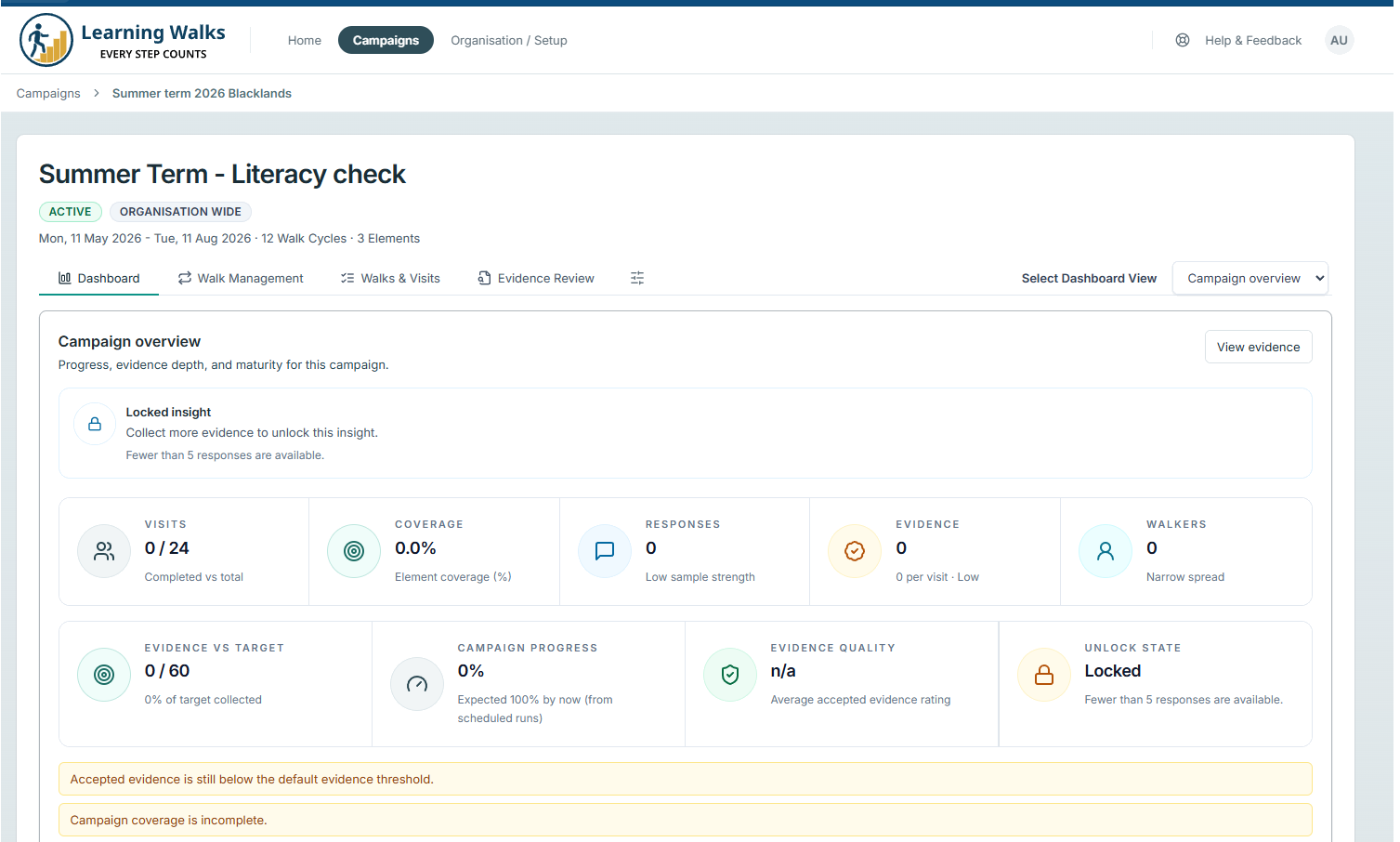The image size is (1400, 842).
Task: Open the Campaign overview dashboard view dropdown
Action: coord(1250,278)
